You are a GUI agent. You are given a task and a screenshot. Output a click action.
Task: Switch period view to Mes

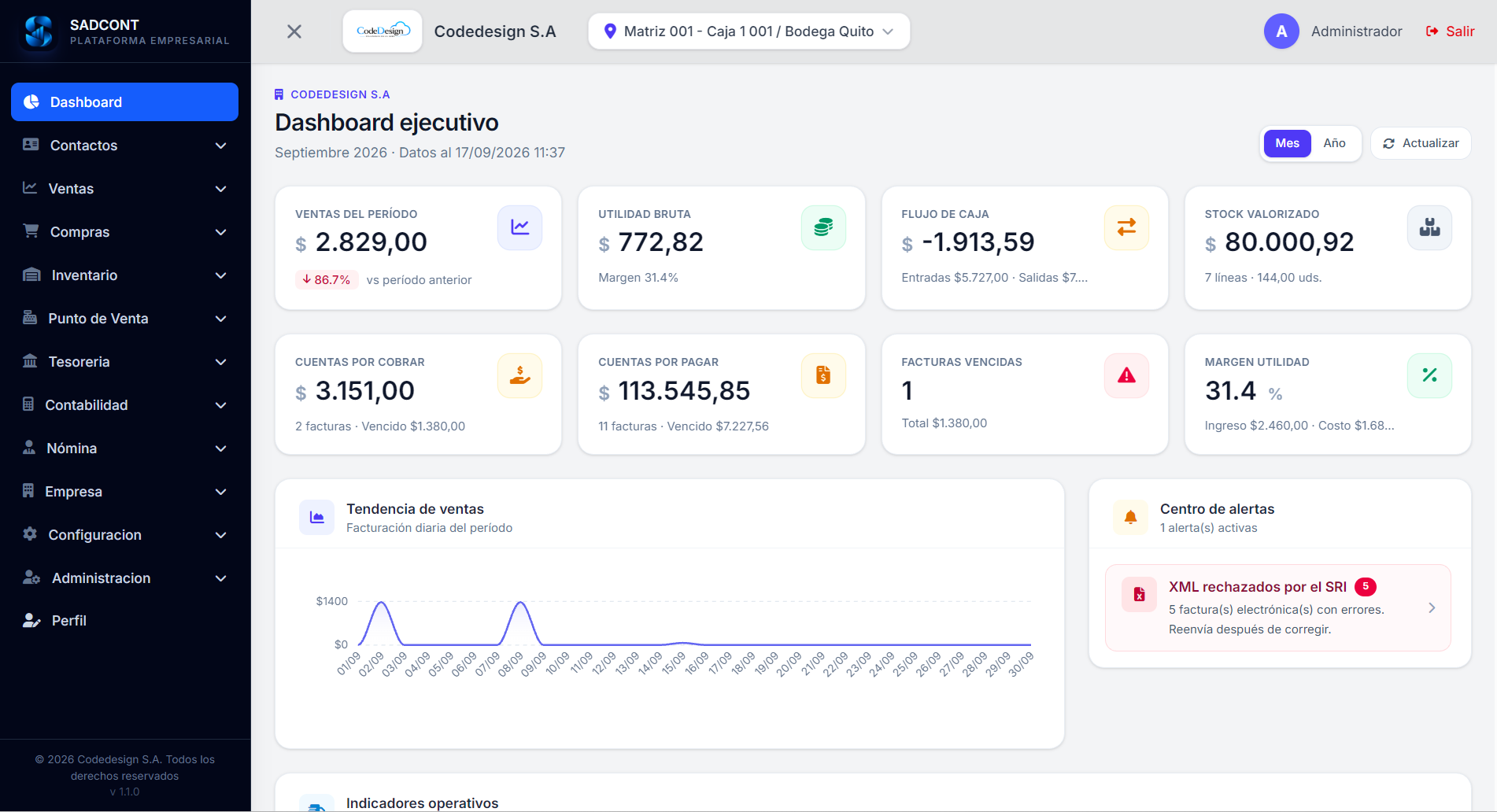pos(1287,143)
